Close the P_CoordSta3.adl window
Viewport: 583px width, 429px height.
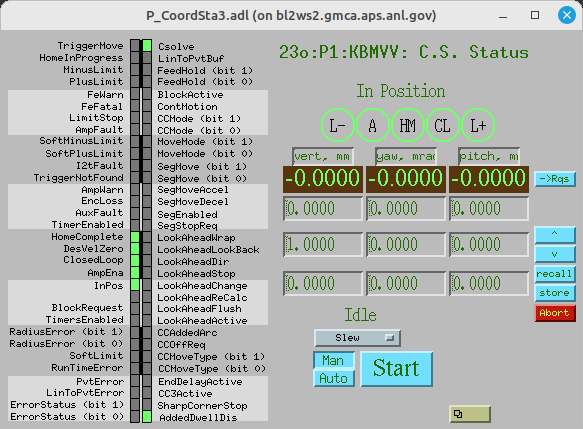(x=567, y=15)
